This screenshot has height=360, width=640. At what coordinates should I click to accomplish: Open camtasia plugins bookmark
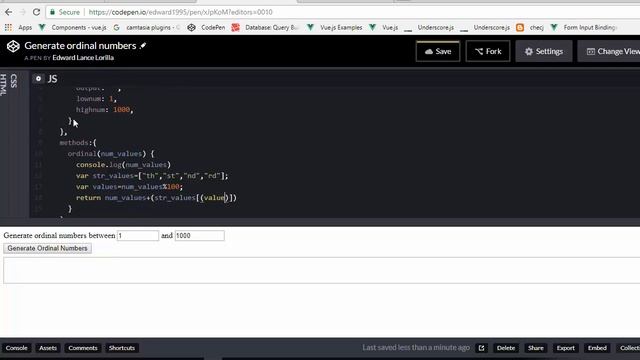coord(147,27)
